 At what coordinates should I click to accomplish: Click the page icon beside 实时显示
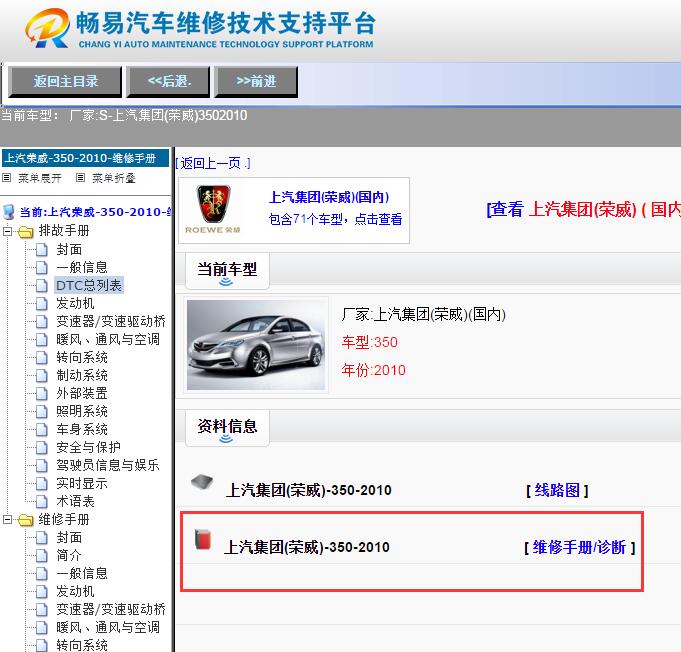[x=42, y=483]
